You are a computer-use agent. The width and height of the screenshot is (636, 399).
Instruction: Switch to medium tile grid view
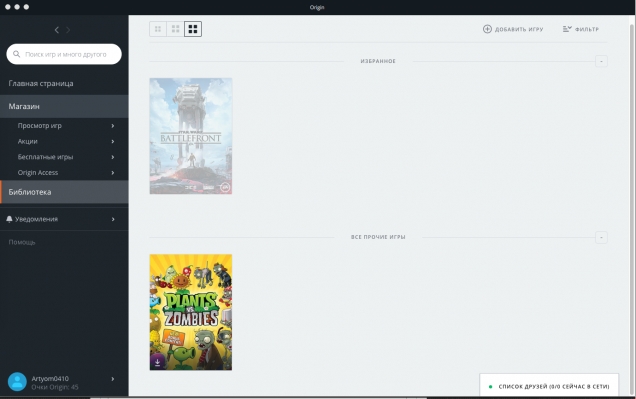pos(175,29)
